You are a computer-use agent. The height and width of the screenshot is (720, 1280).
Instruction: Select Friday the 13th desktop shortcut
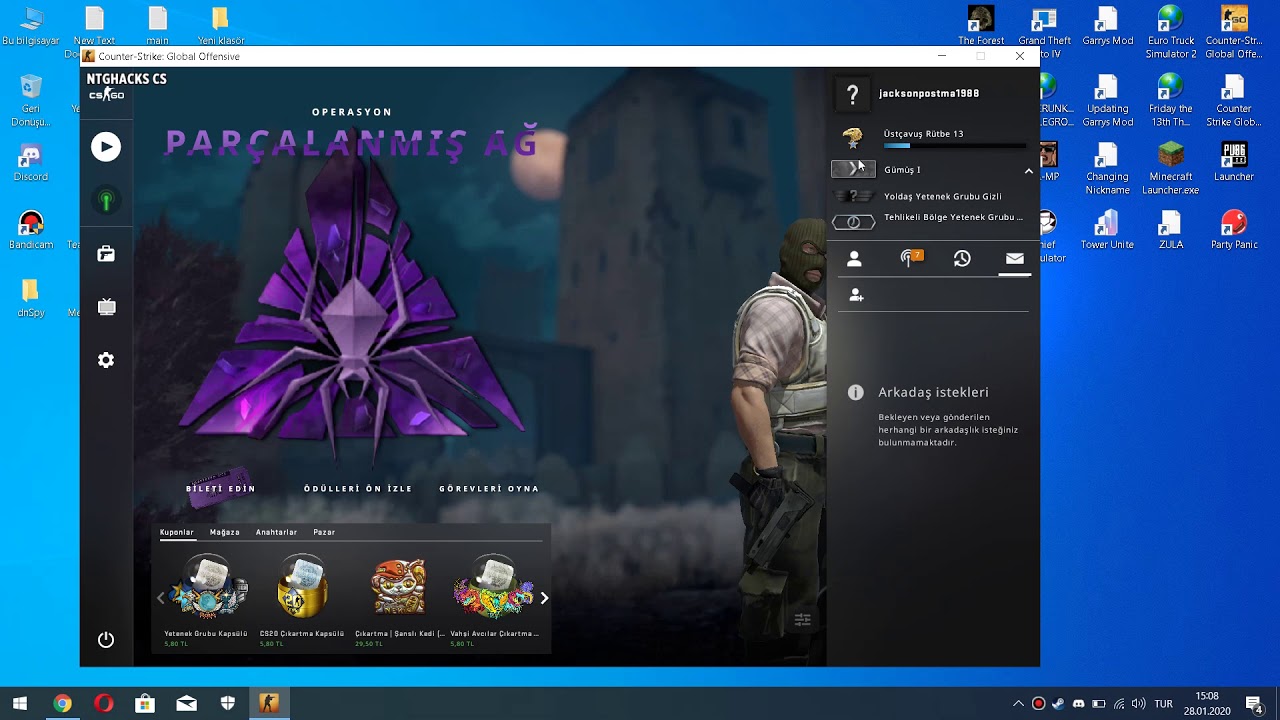pos(1170,100)
